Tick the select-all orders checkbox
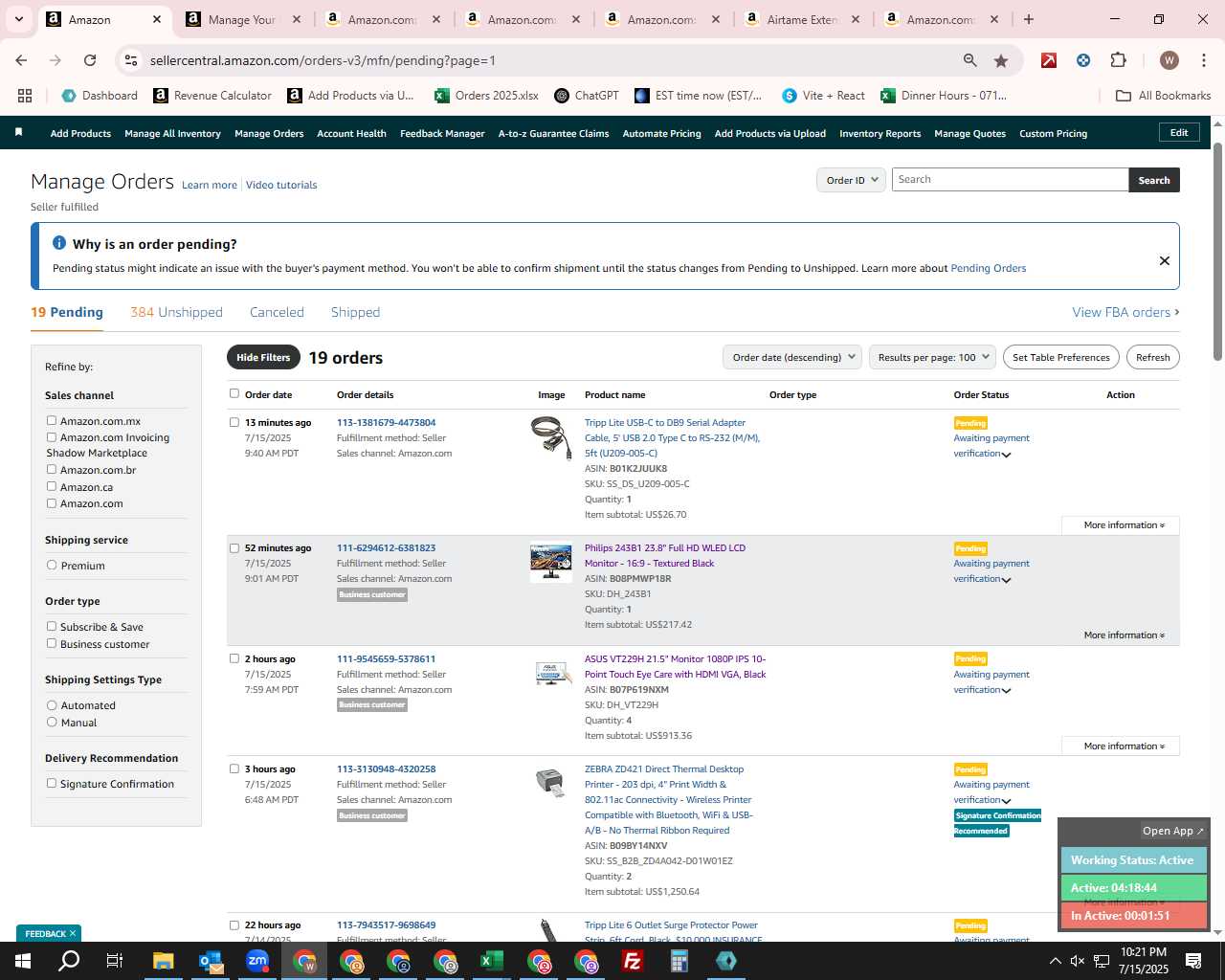 click(234, 393)
